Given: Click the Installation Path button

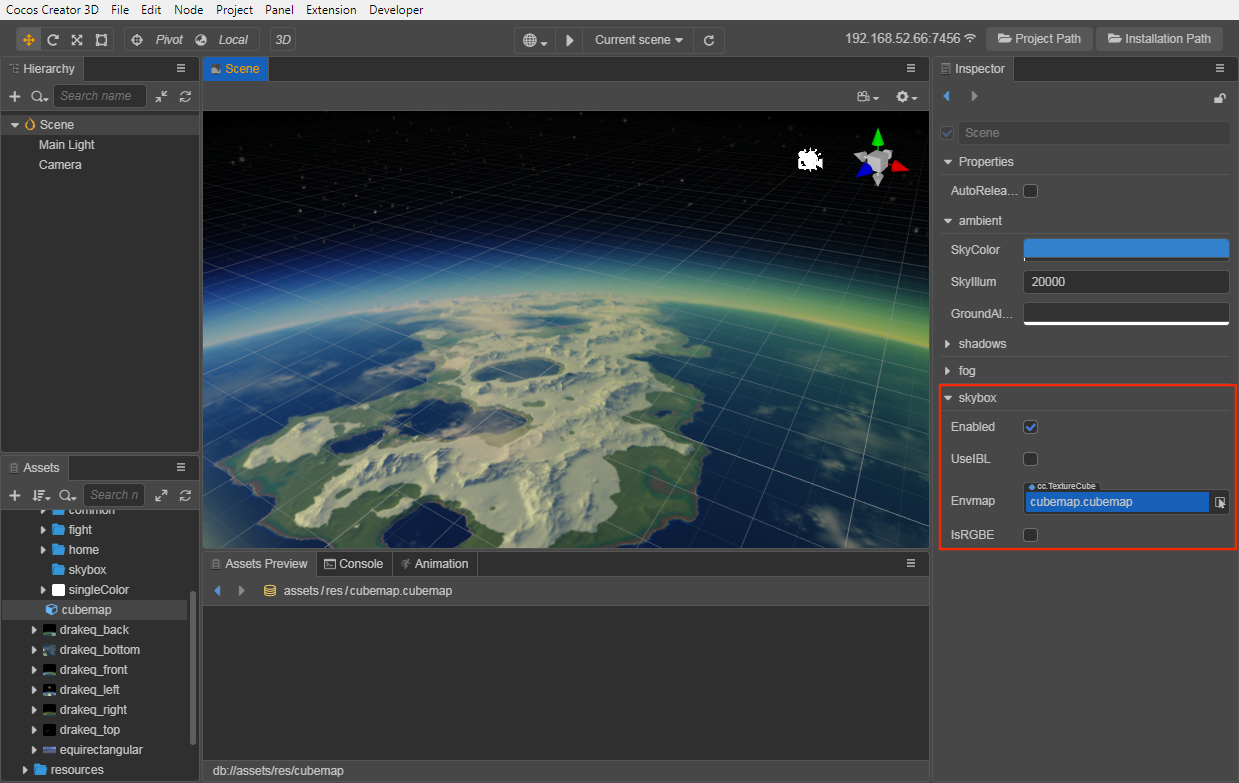Looking at the screenshot, I should click(x=1158, y=39).
